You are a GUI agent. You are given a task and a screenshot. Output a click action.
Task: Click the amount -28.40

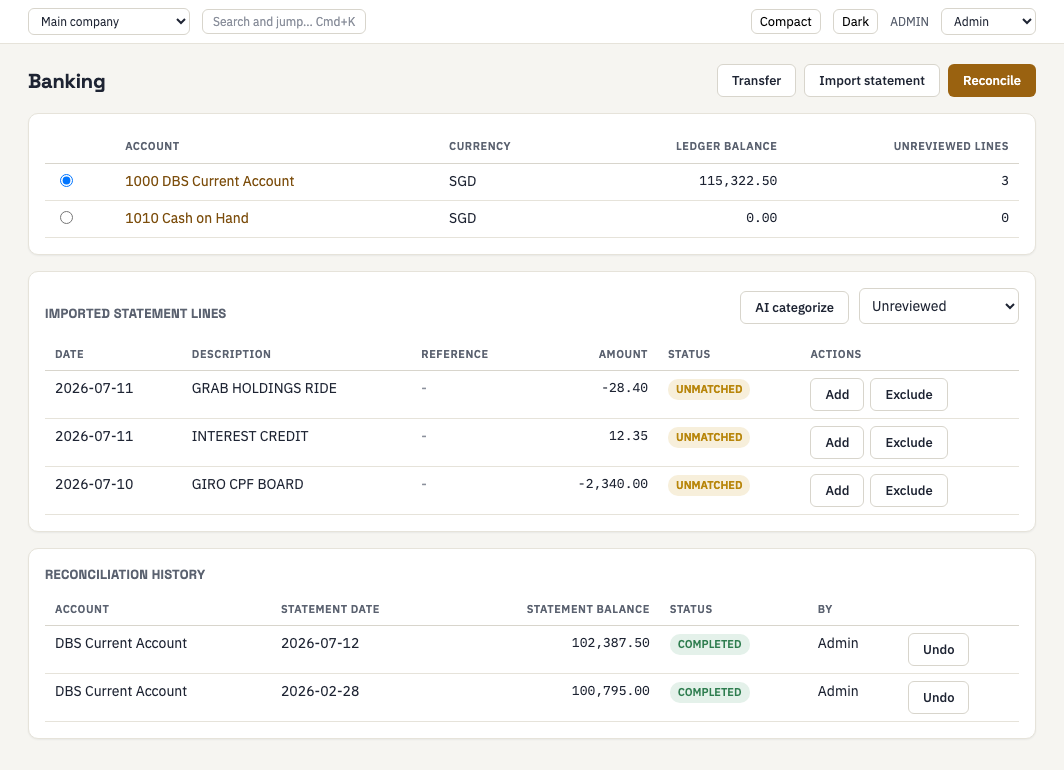(x=624, y=388)
